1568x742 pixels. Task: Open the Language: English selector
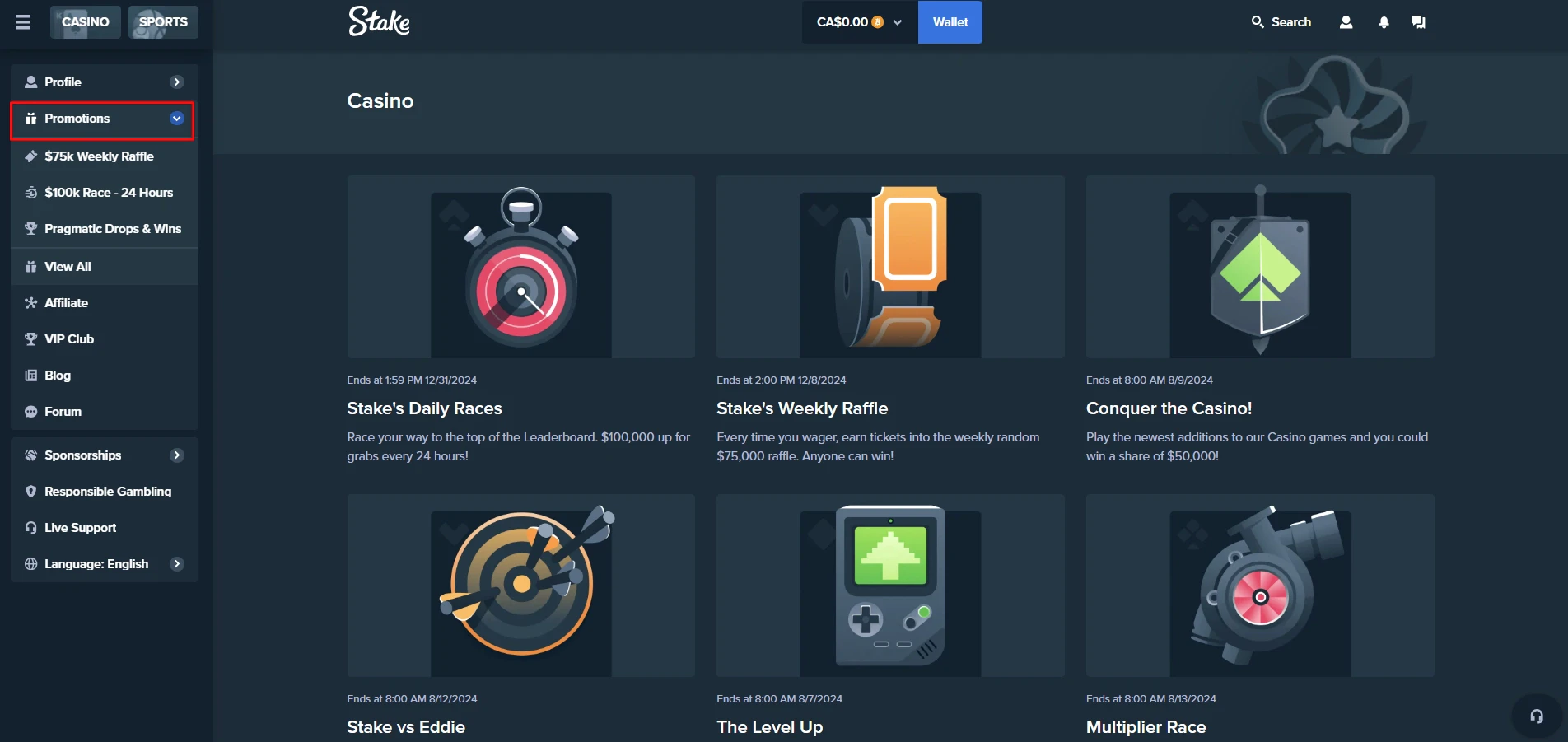click(x=105, y=564)
